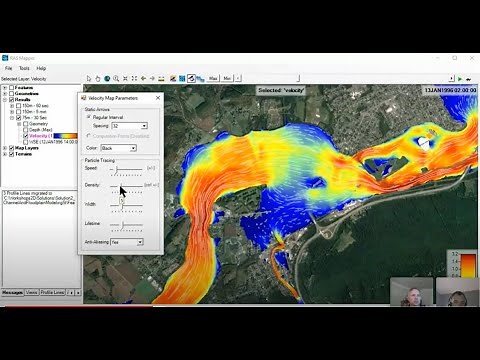Select the pan hand tool

(x=98, y=79)
